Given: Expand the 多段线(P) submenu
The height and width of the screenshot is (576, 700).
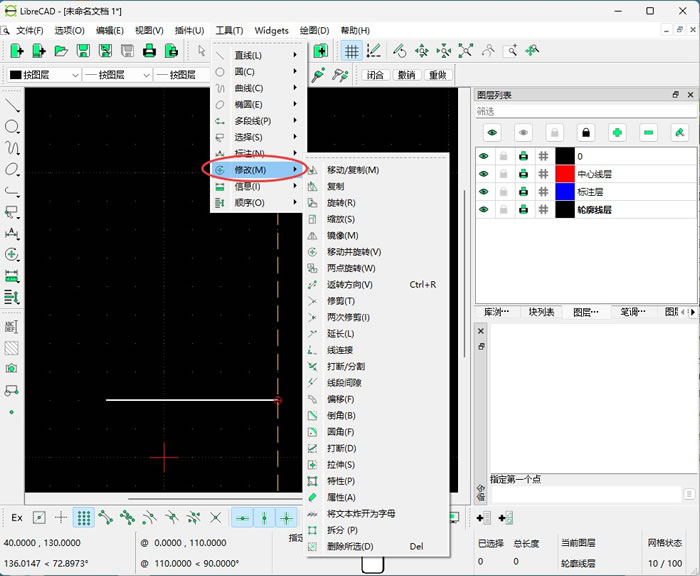Looking at the screenshot, I should click(x=258, y=121).
